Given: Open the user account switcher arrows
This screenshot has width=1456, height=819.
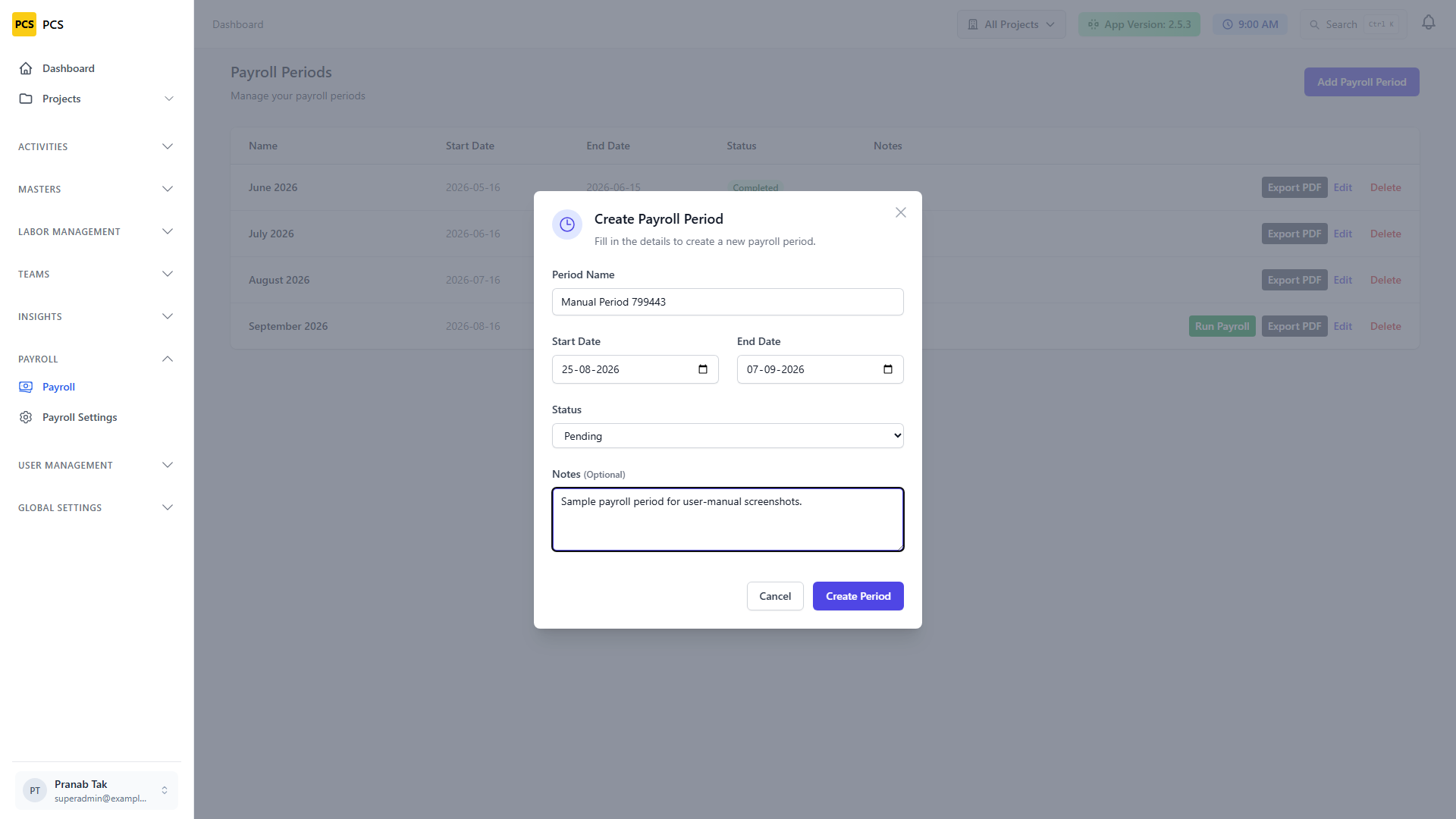Looking at the screenshot, I should click(x=165, y=790).
